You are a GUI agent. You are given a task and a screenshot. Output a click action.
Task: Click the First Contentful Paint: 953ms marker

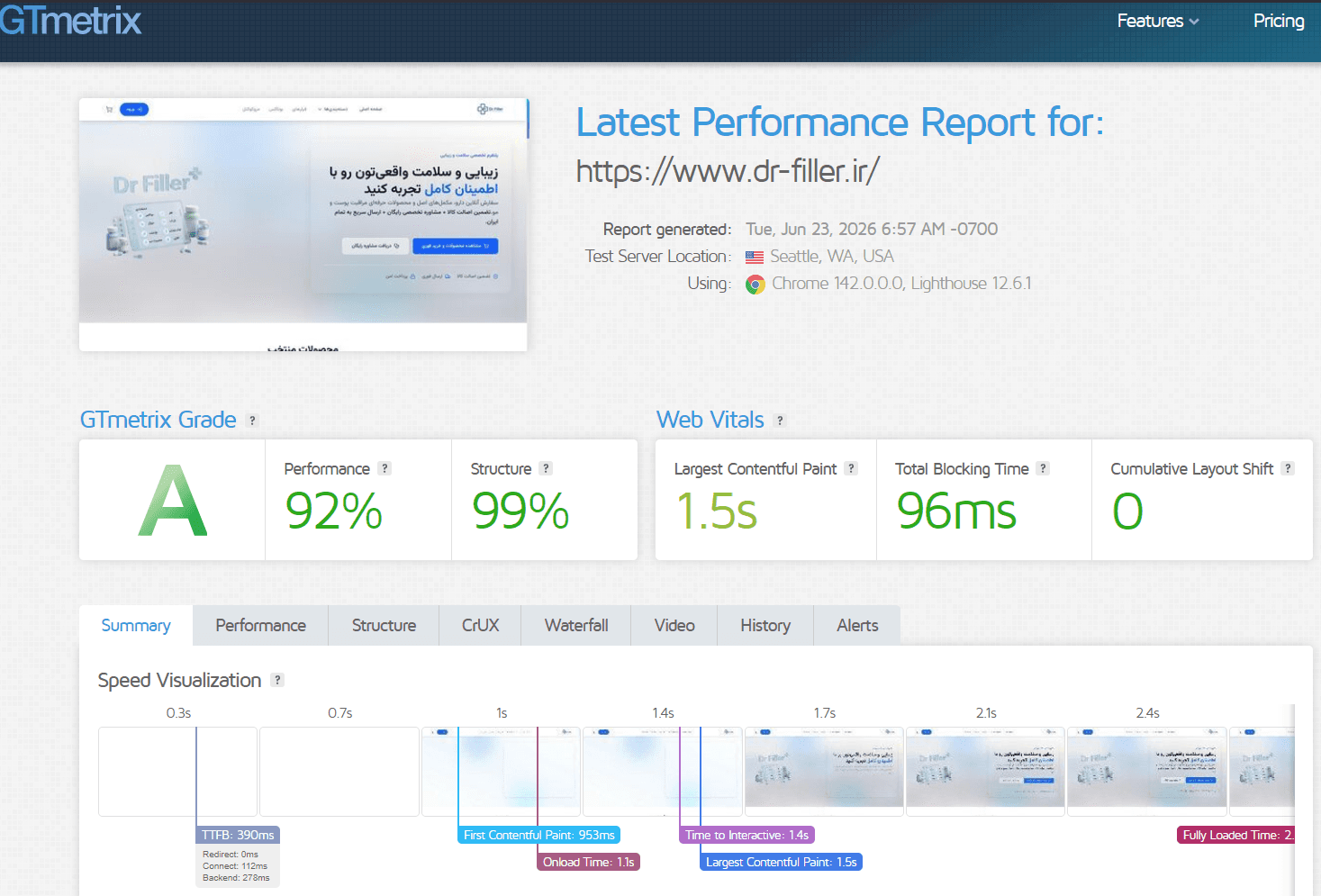538,835
